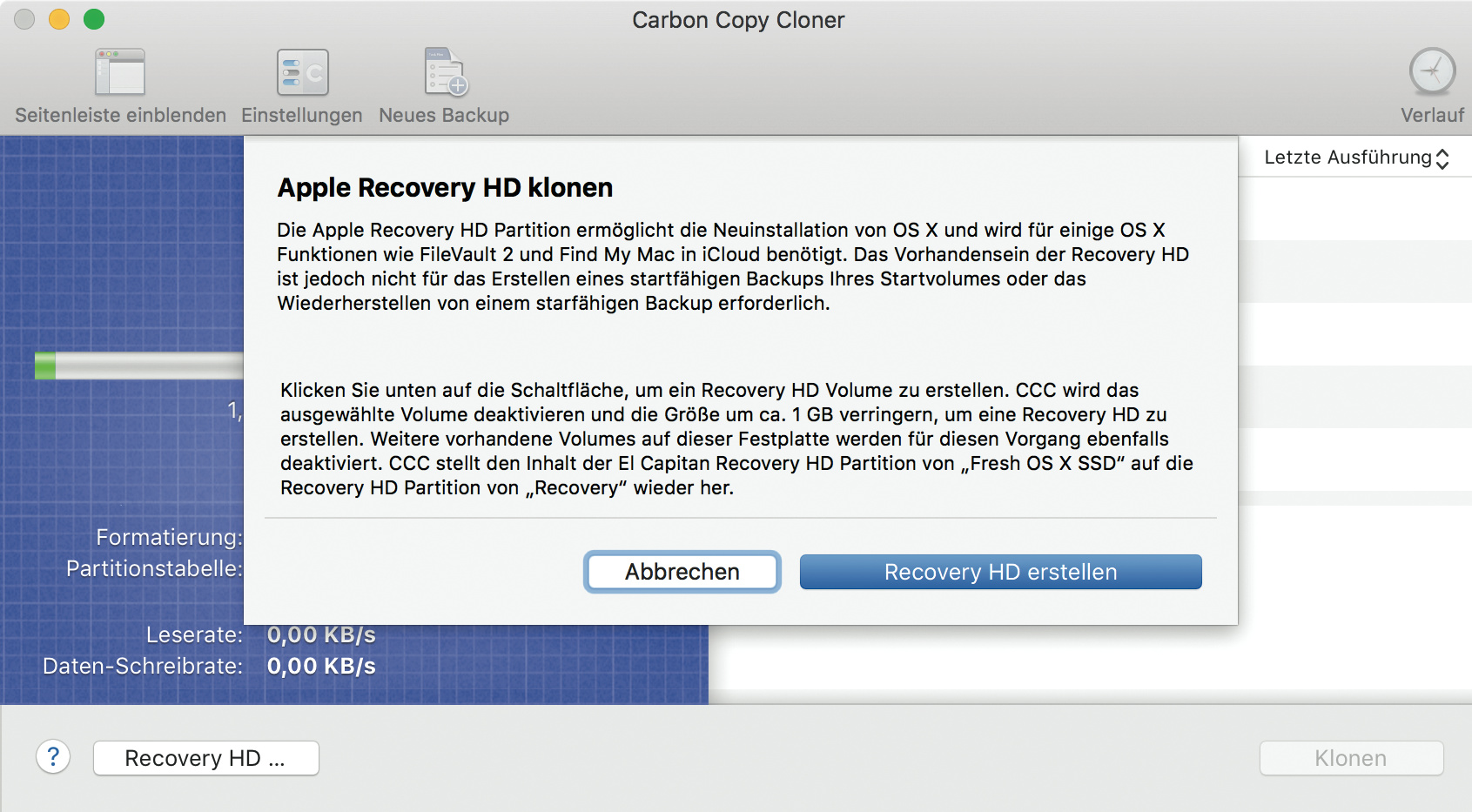Click the green zoom window button
1472x812 pixels.
click(x=94, y=19)
